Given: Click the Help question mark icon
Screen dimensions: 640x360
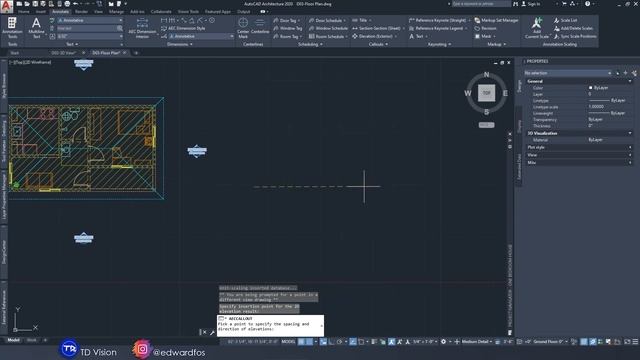Looking at the screenshot, I should 587,4.
